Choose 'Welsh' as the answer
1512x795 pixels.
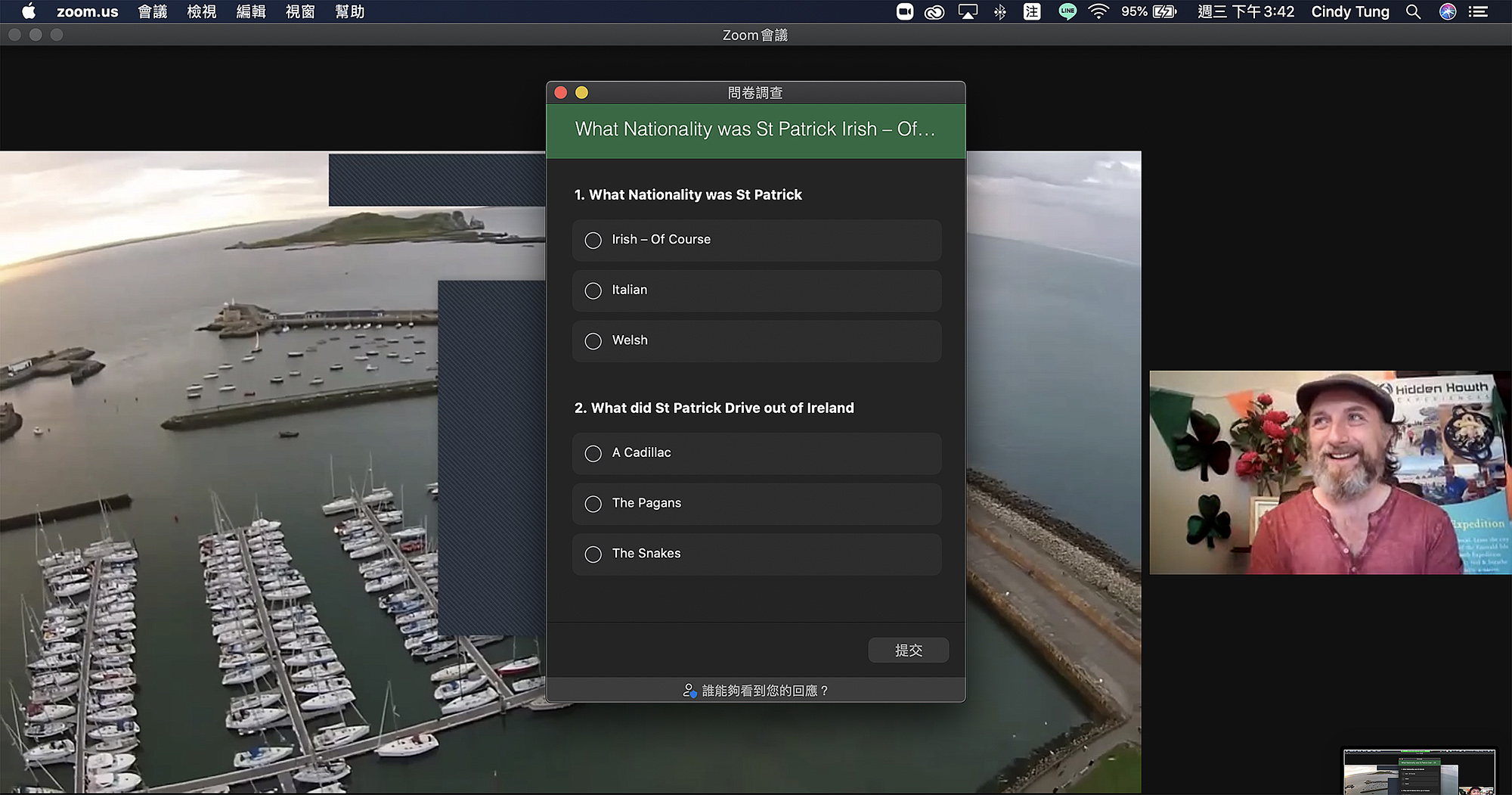click(757, 341)
